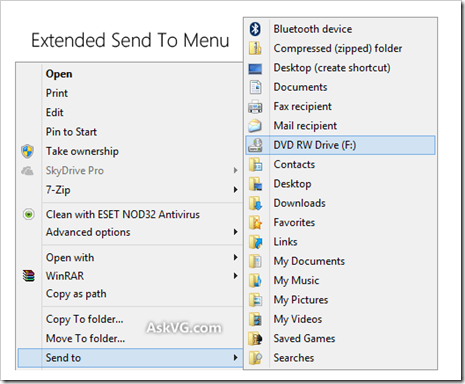Click the Favorites star folder icon

coord(256,223)
